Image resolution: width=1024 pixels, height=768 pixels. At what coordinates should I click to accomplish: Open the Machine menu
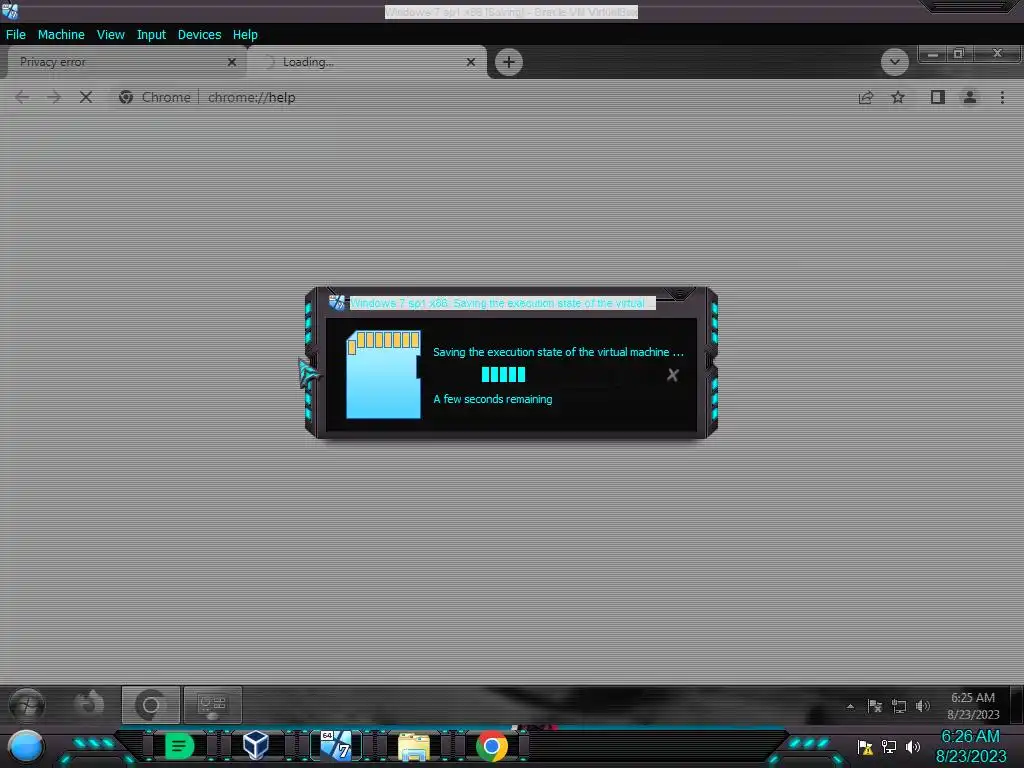coord(61,35)
